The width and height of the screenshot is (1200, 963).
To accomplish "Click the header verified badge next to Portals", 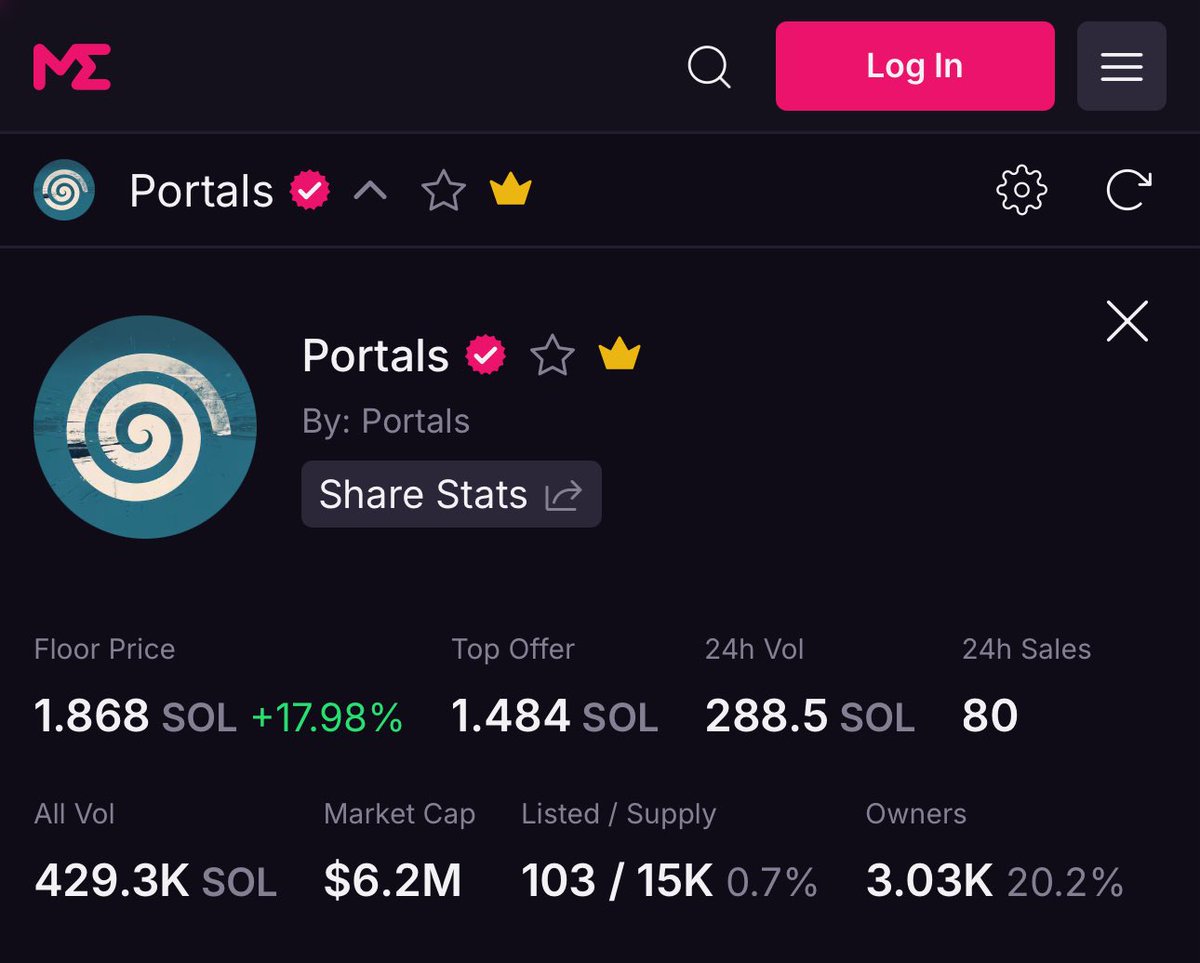I will click(x=310, y=190).
